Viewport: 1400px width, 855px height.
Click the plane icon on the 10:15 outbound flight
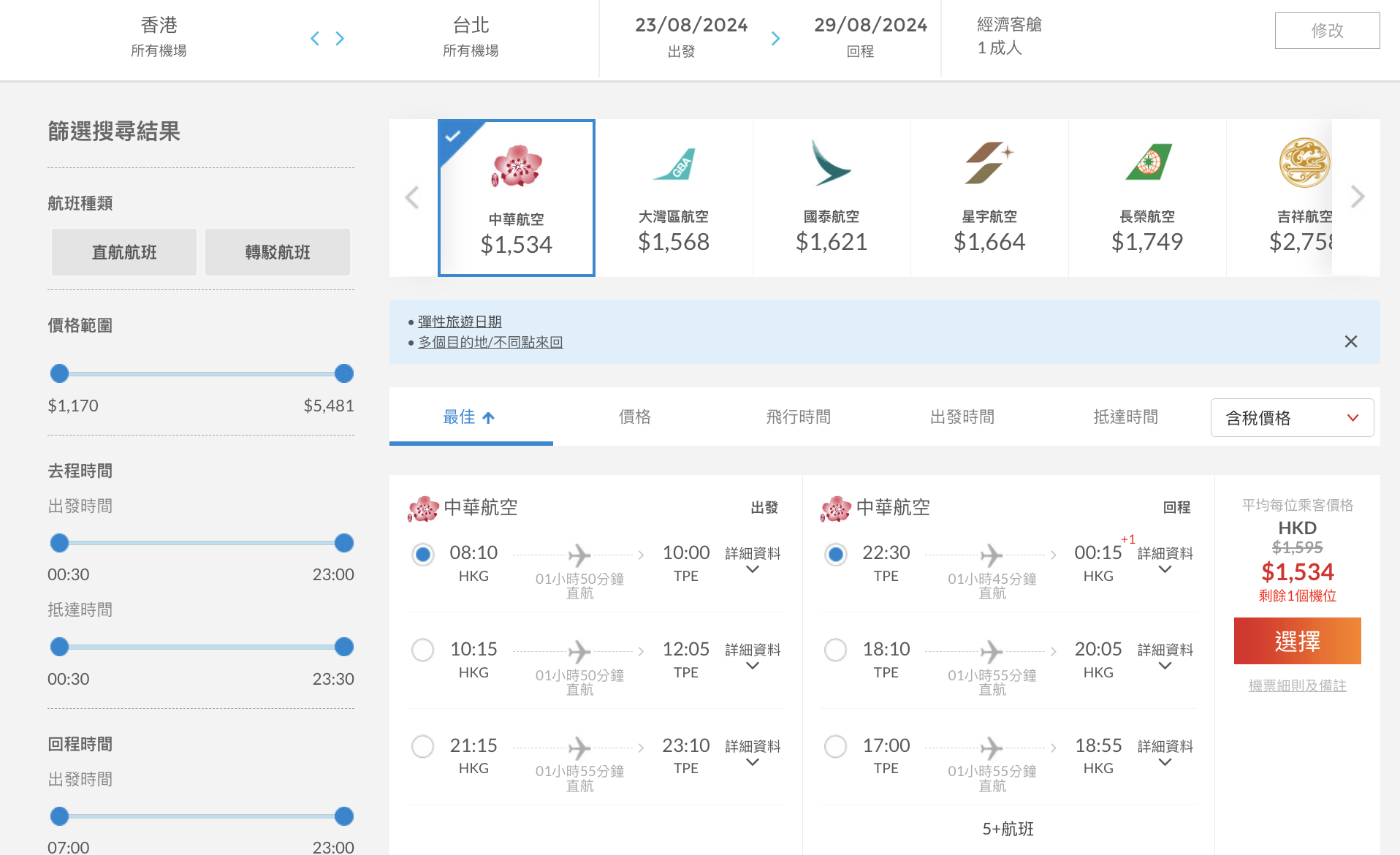click(x=579, y=652)
